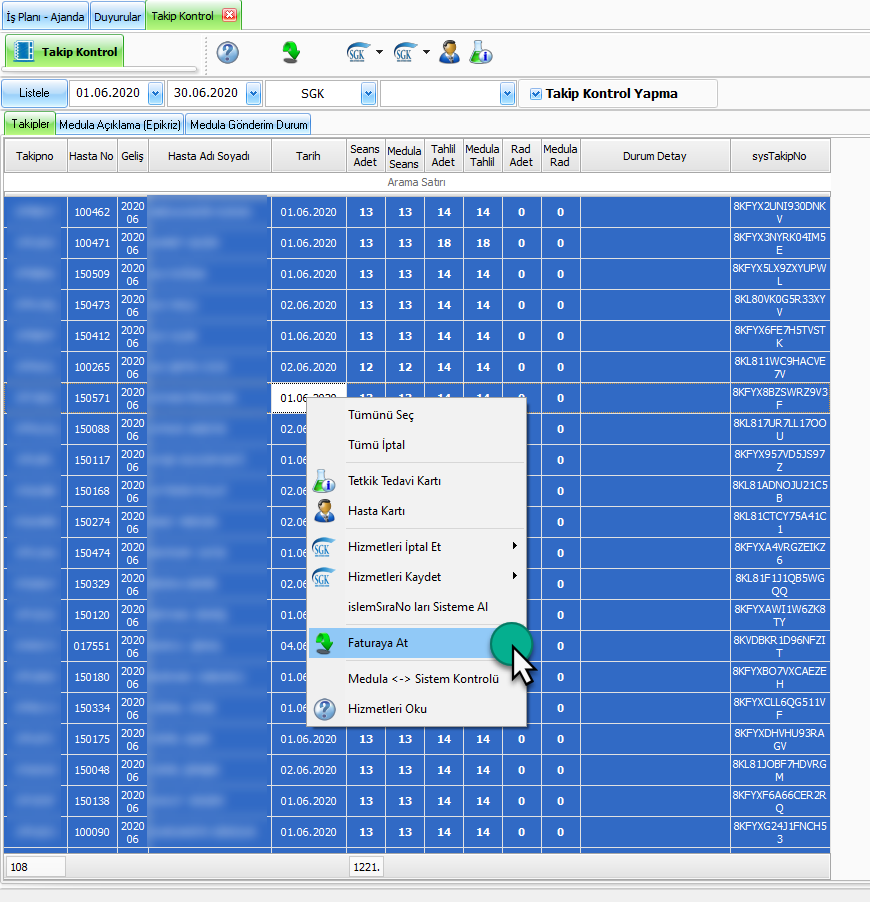The width and height of the screenshot is (870, 902).
Task: Sort by sysTakipNo column header
Action: [780, 156]
